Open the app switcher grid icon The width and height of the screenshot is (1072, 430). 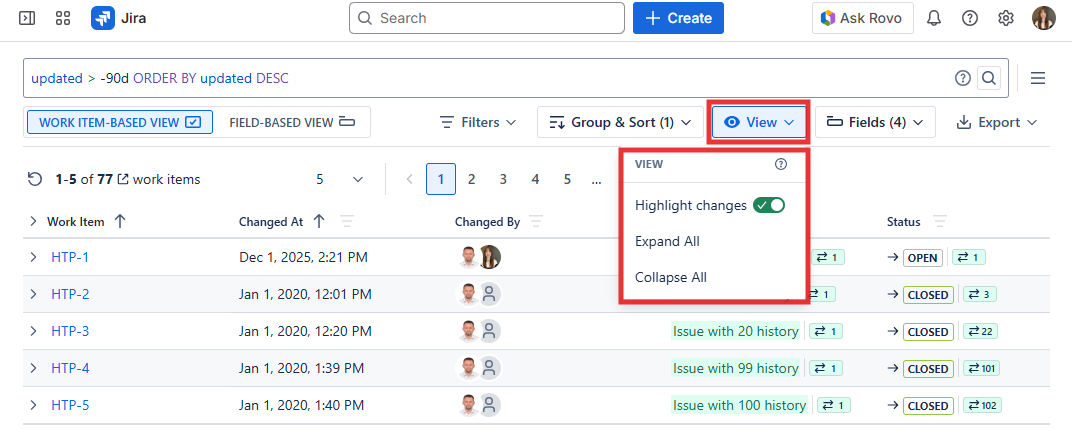pyautogui.click(x=63, y=18)
